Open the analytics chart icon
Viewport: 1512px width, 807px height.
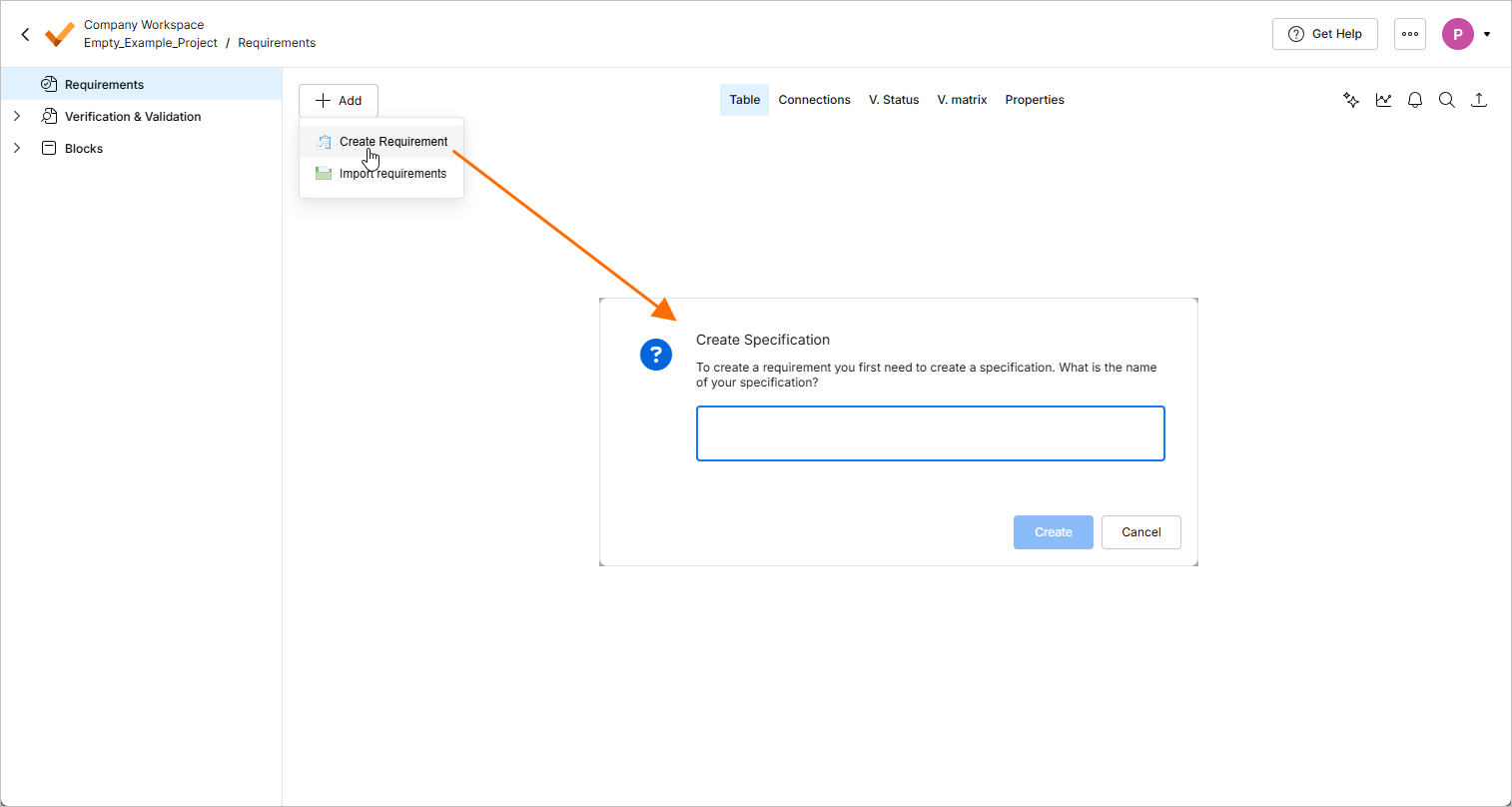[x=1383, y=100]
